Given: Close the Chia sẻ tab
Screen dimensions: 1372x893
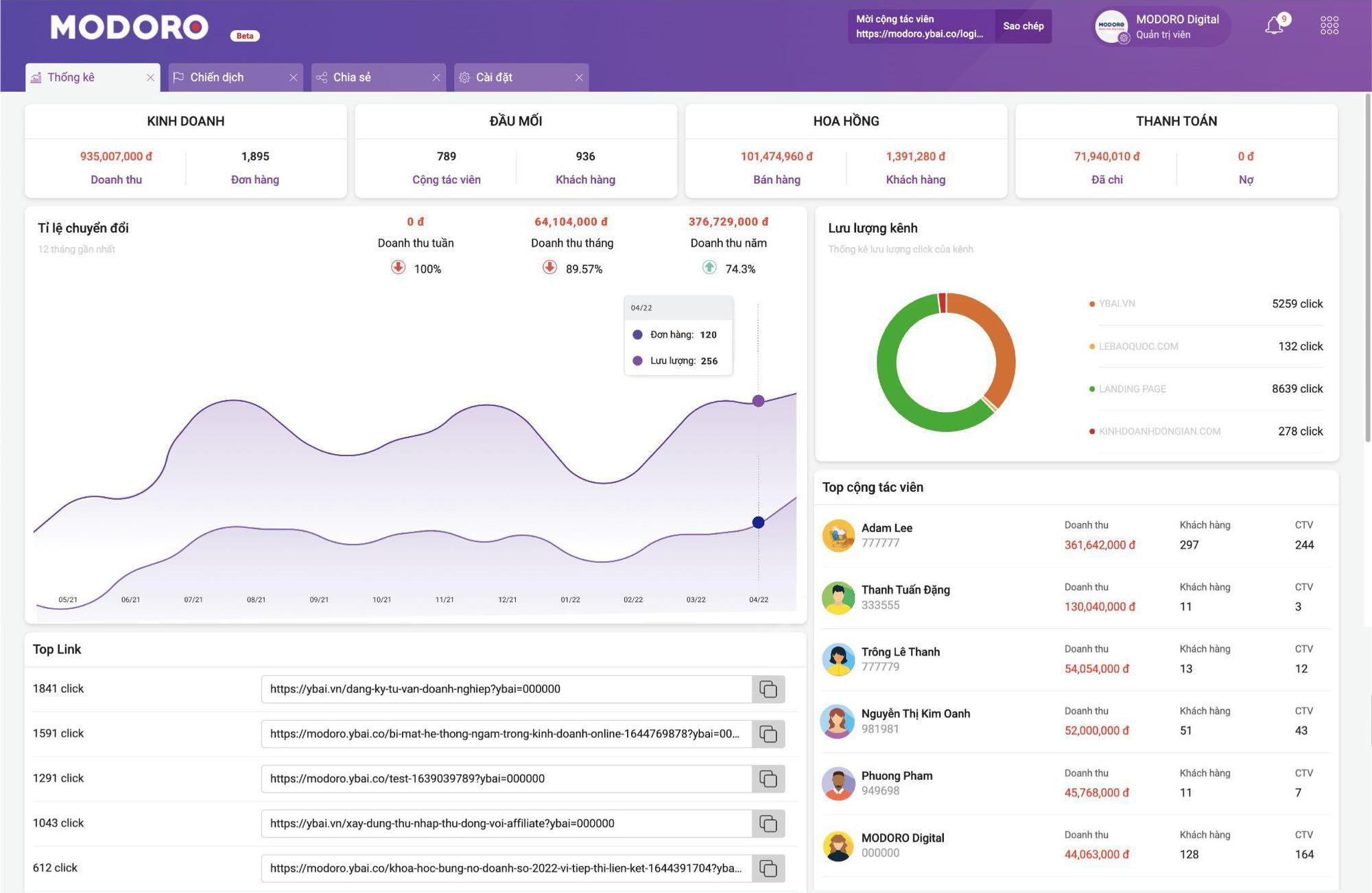Looking at the screenshot, I should tap(436, 78).
